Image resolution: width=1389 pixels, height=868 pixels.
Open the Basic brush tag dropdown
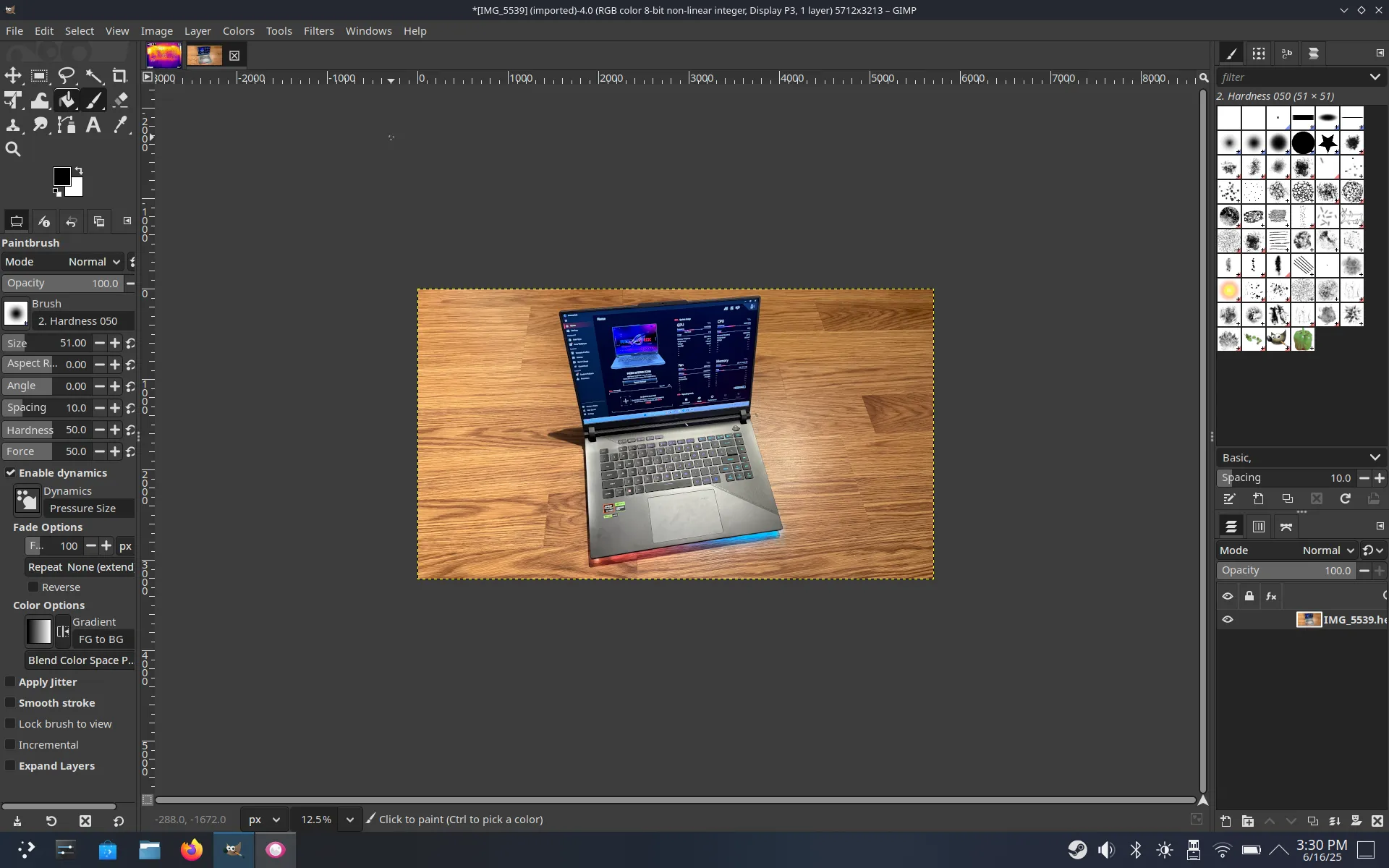[x=1301, y=458]
